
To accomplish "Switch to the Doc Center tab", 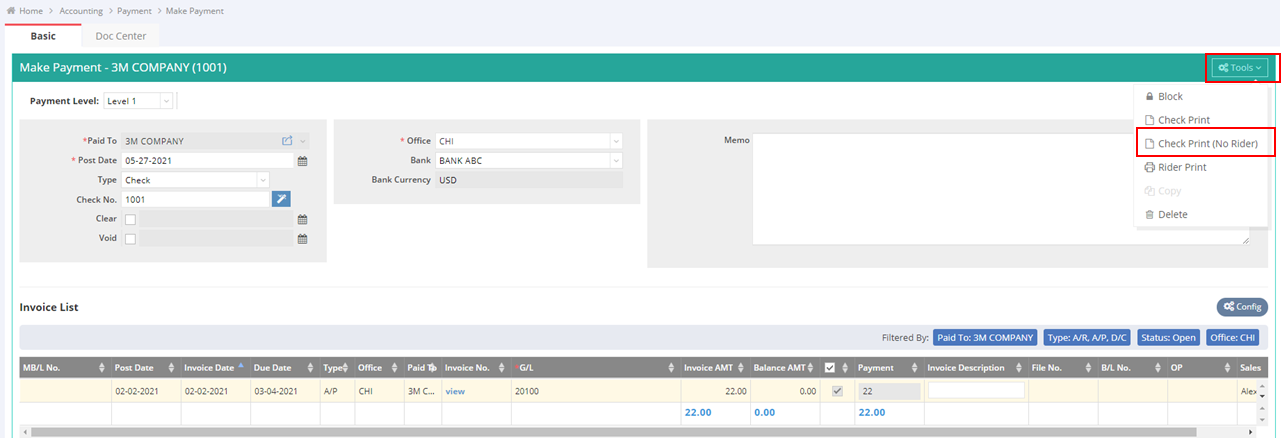I will [120, 36].
